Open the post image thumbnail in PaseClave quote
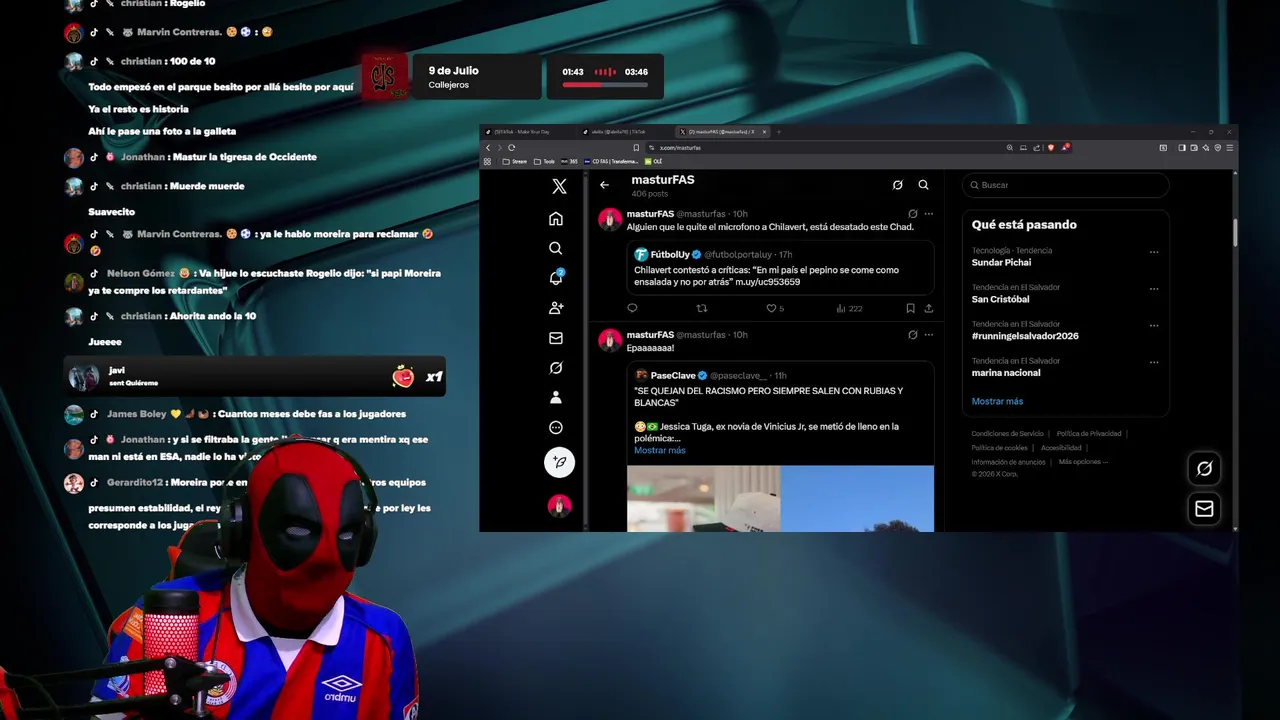Viewport: 1280px width, 720px height. [780, 498]
